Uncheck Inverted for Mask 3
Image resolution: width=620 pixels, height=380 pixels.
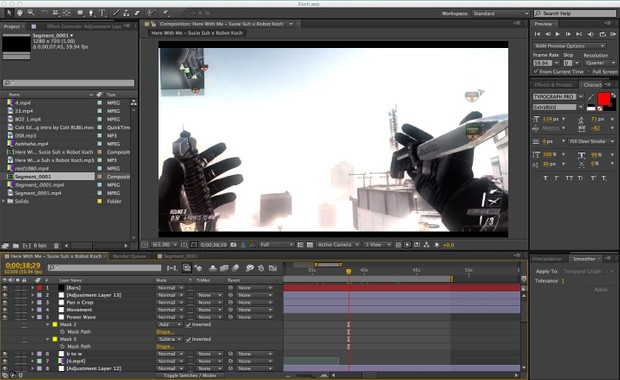188,339
